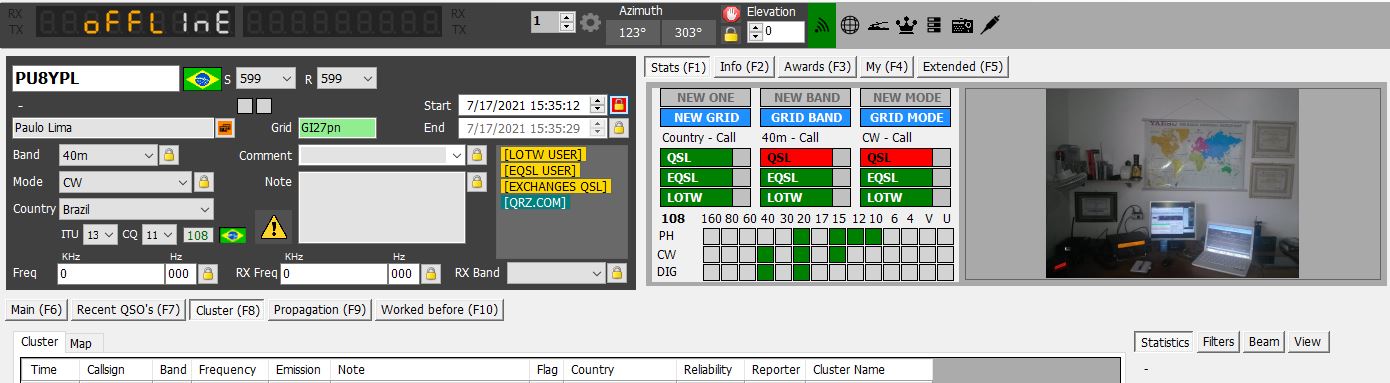Open the Awards (F3) tab
The height and width of the screenshot is (383, 1390).
click(818, 67)
